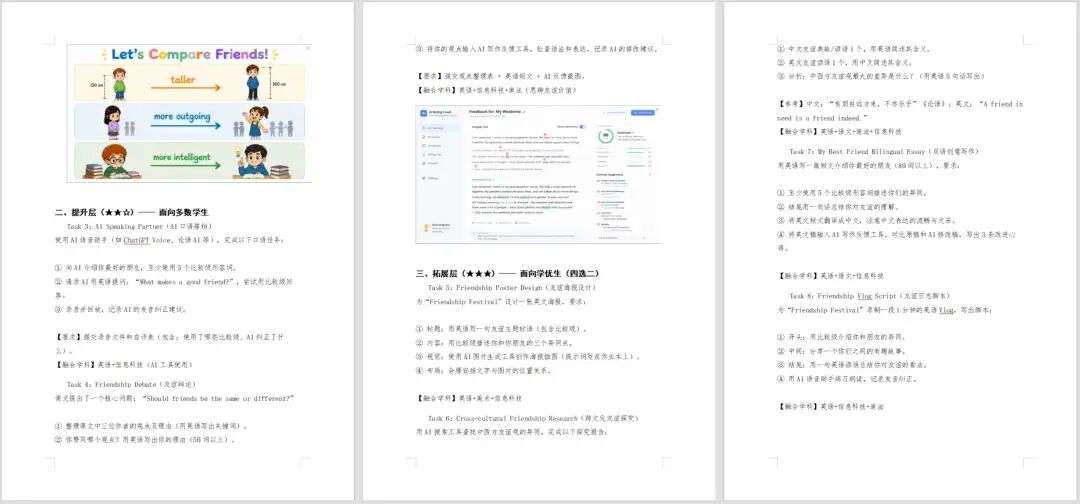Click the "taller" comparison label
The image size is (1080, 504).
[183, 79]
